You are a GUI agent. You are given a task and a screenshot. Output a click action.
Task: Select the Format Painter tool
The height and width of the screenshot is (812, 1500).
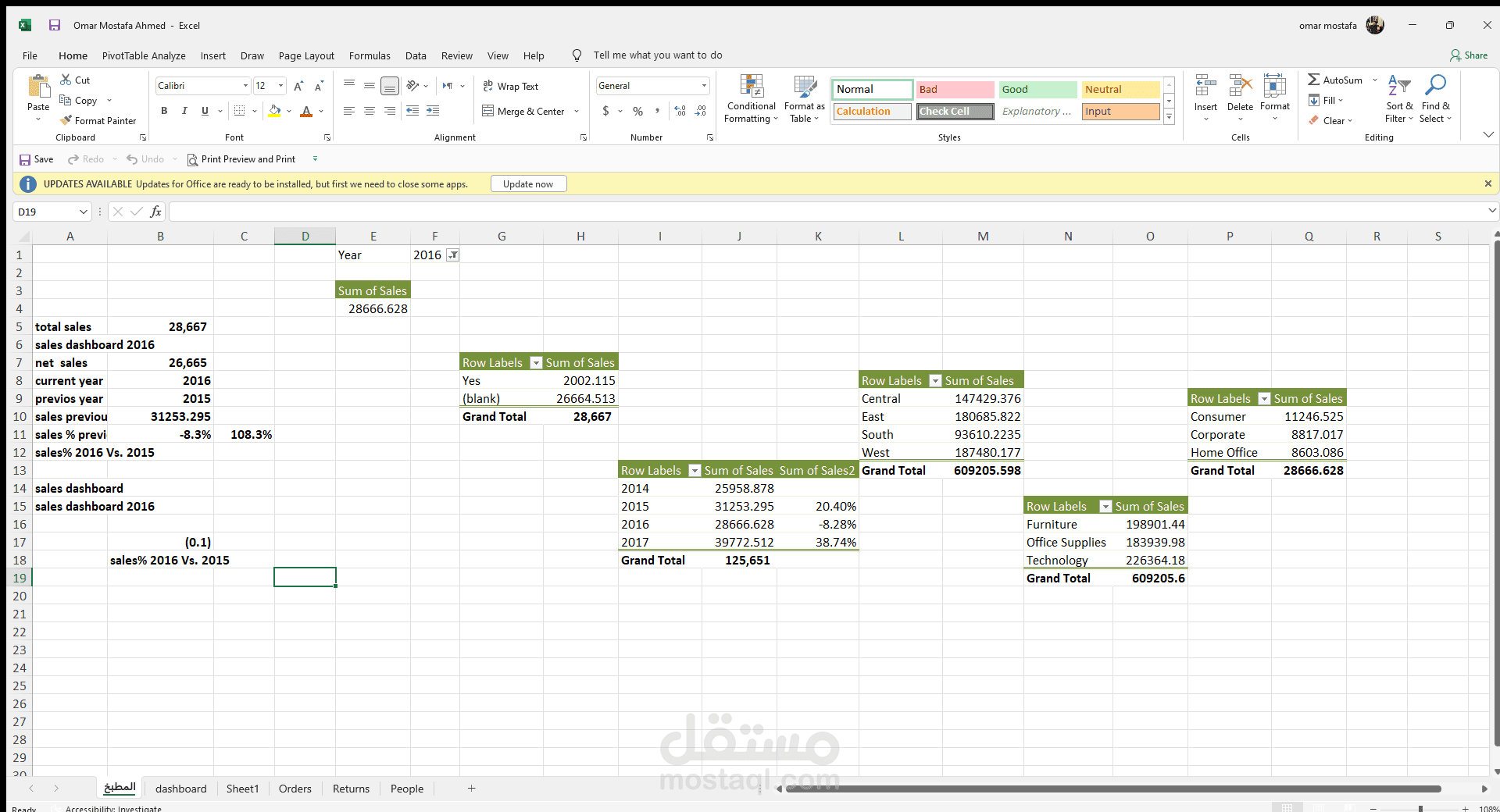click(98, 120)
